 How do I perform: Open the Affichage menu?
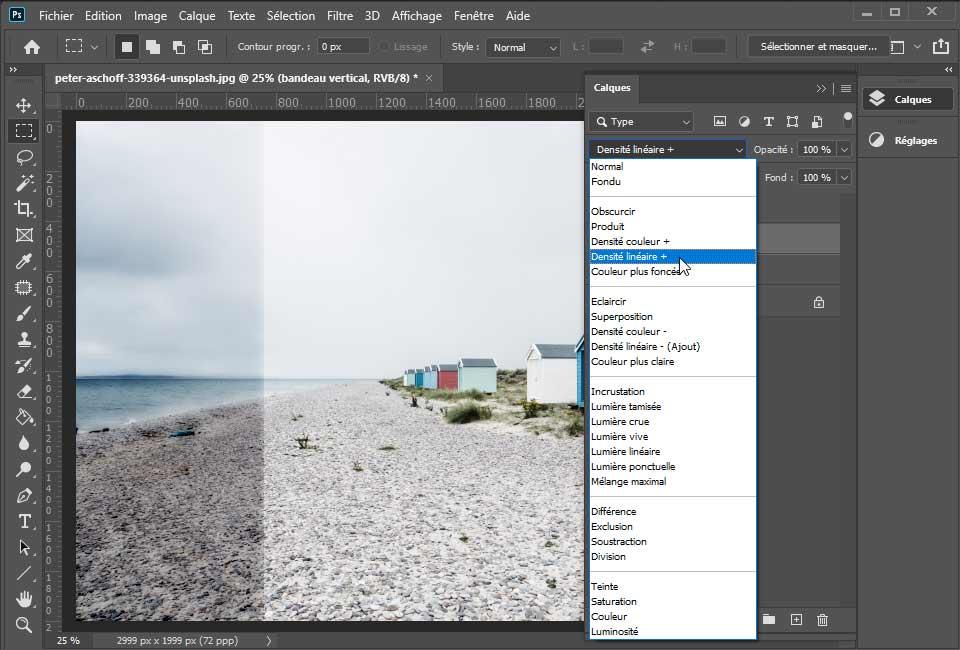coord(416,16)
